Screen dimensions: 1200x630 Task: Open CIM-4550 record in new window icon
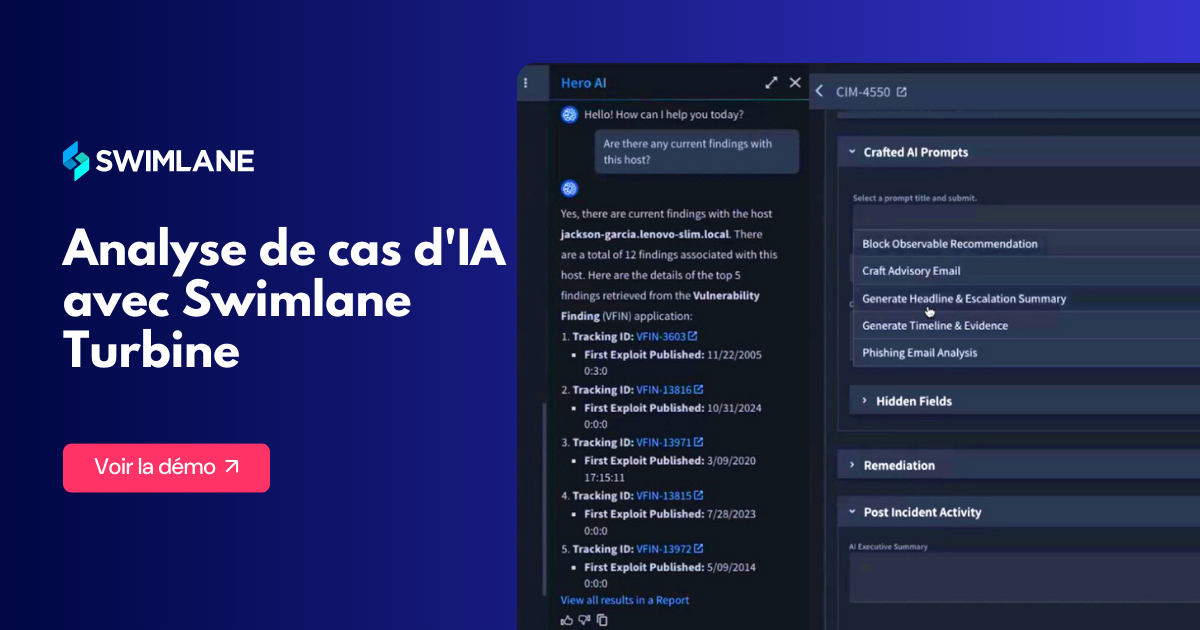[901, 92]
